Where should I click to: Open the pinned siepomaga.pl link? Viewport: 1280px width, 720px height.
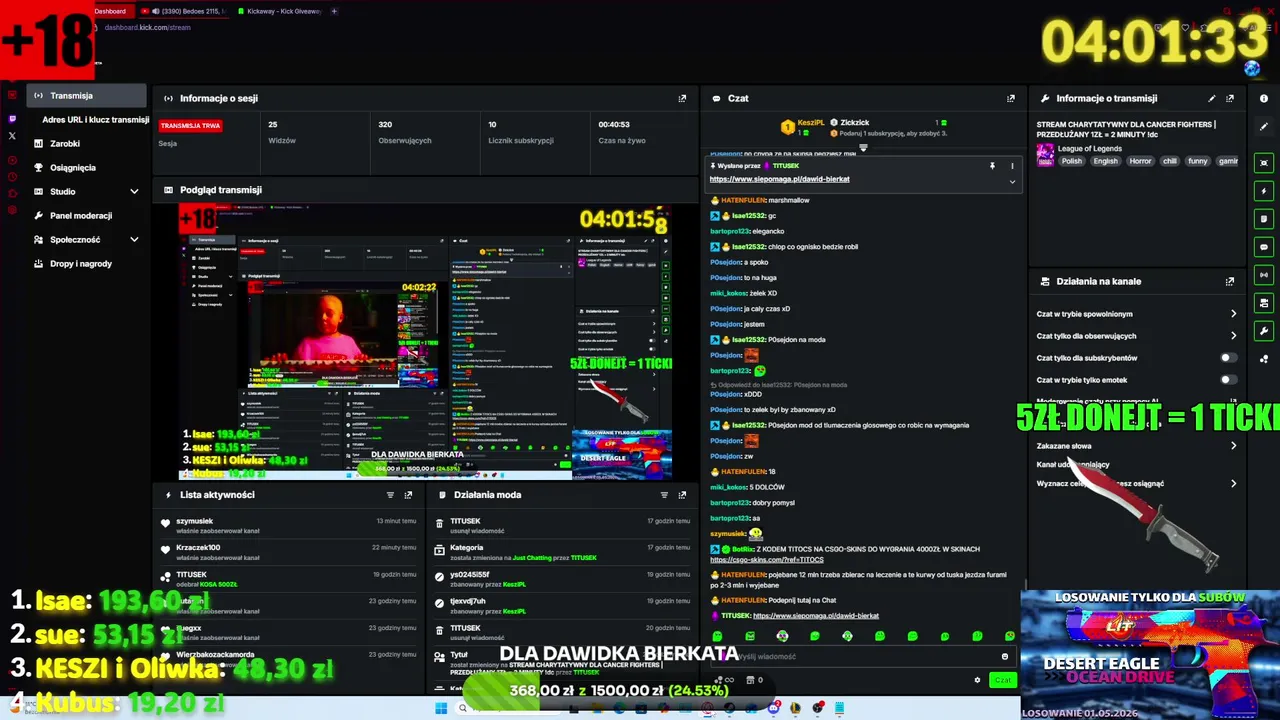(779, 179)
